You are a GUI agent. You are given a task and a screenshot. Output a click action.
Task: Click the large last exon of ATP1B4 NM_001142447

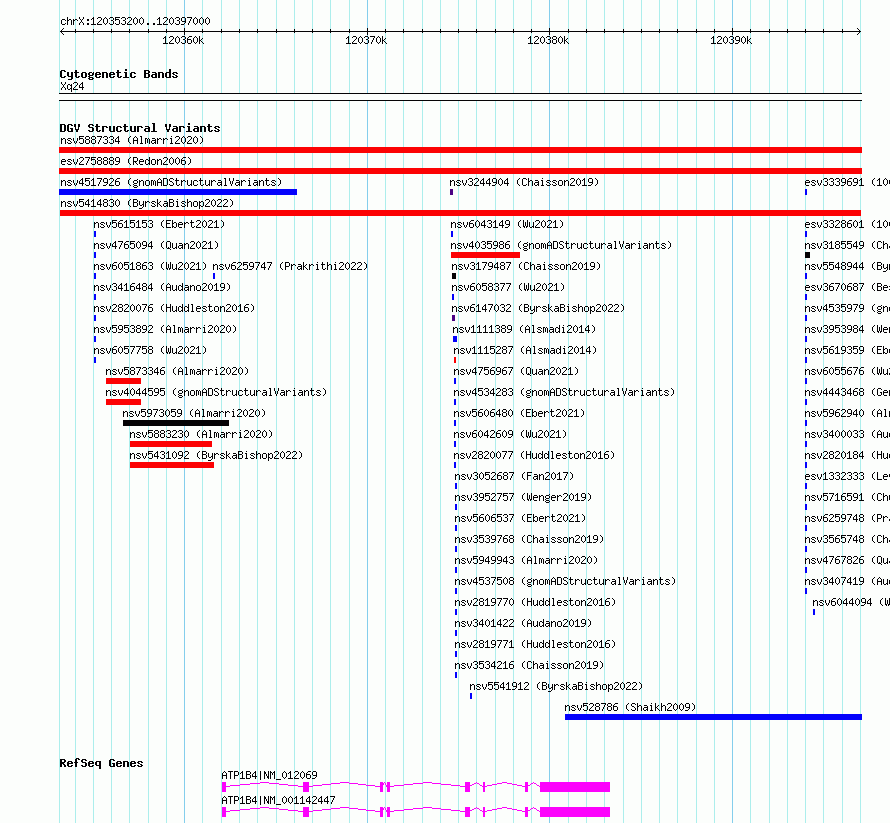(x=575, y=812)
